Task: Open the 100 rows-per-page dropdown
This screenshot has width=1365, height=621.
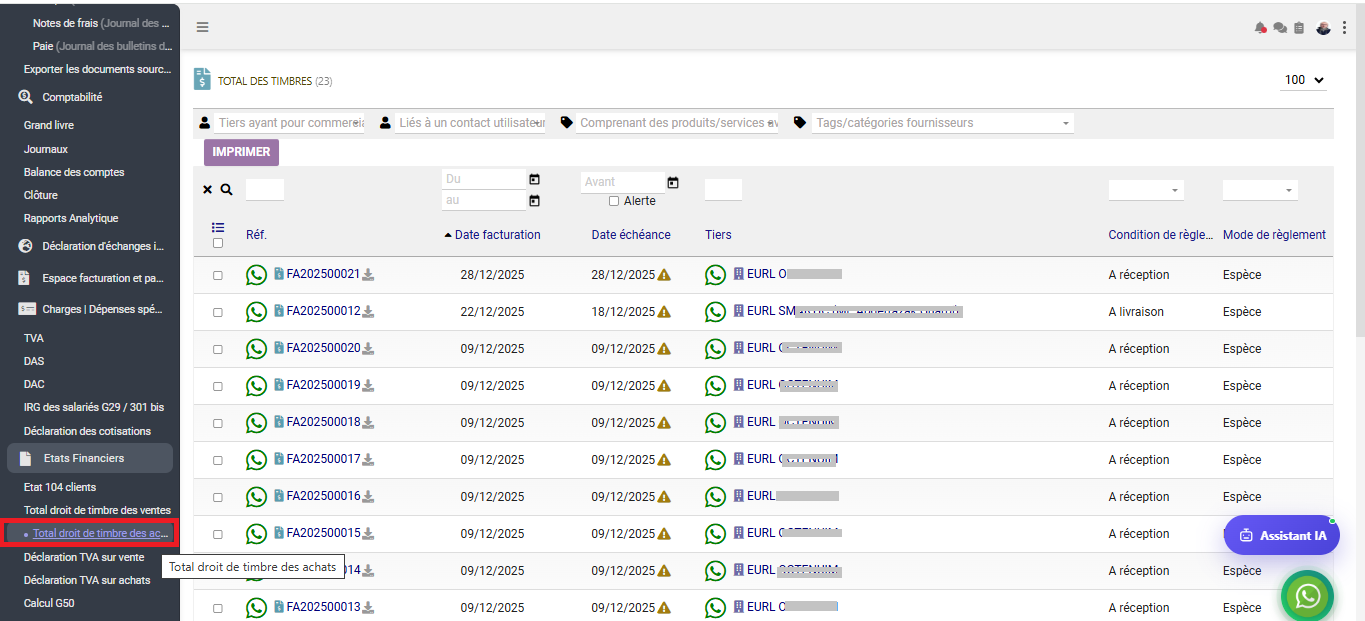Action: pos(1304,80)
